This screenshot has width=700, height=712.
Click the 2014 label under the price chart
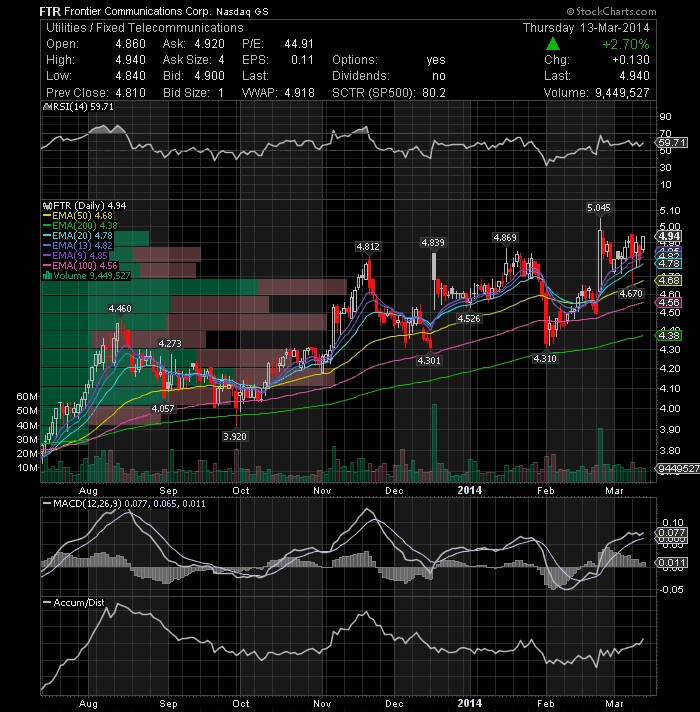click(470, 490)
